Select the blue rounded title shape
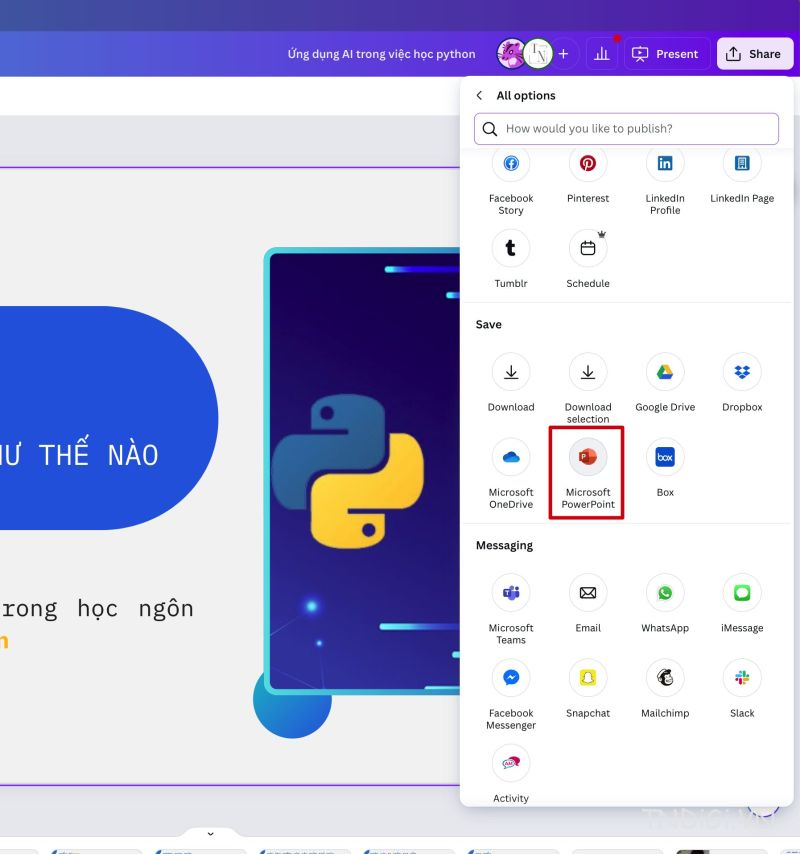The height and width of the screenshot is (854, 800). coord(108,418)
